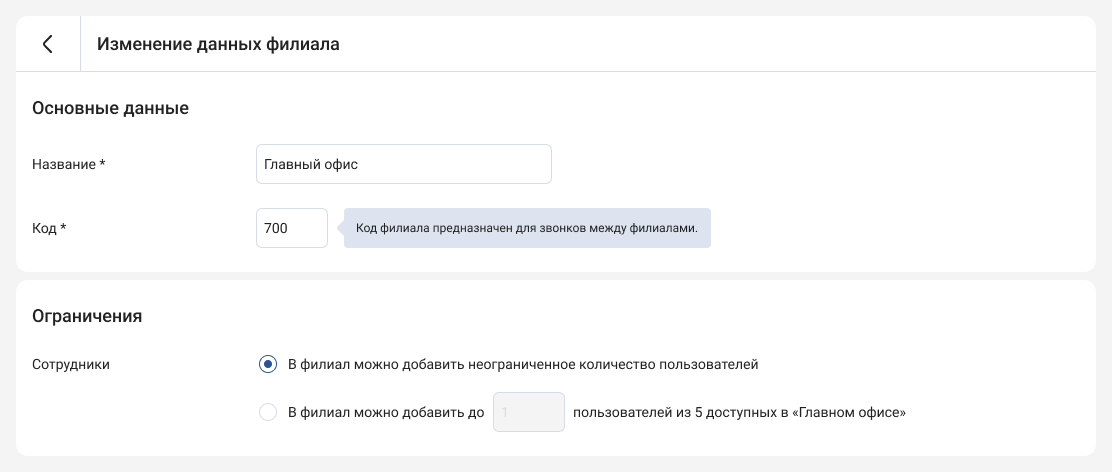
Task: Click the Название field with Главный офис
Action: 404,164
